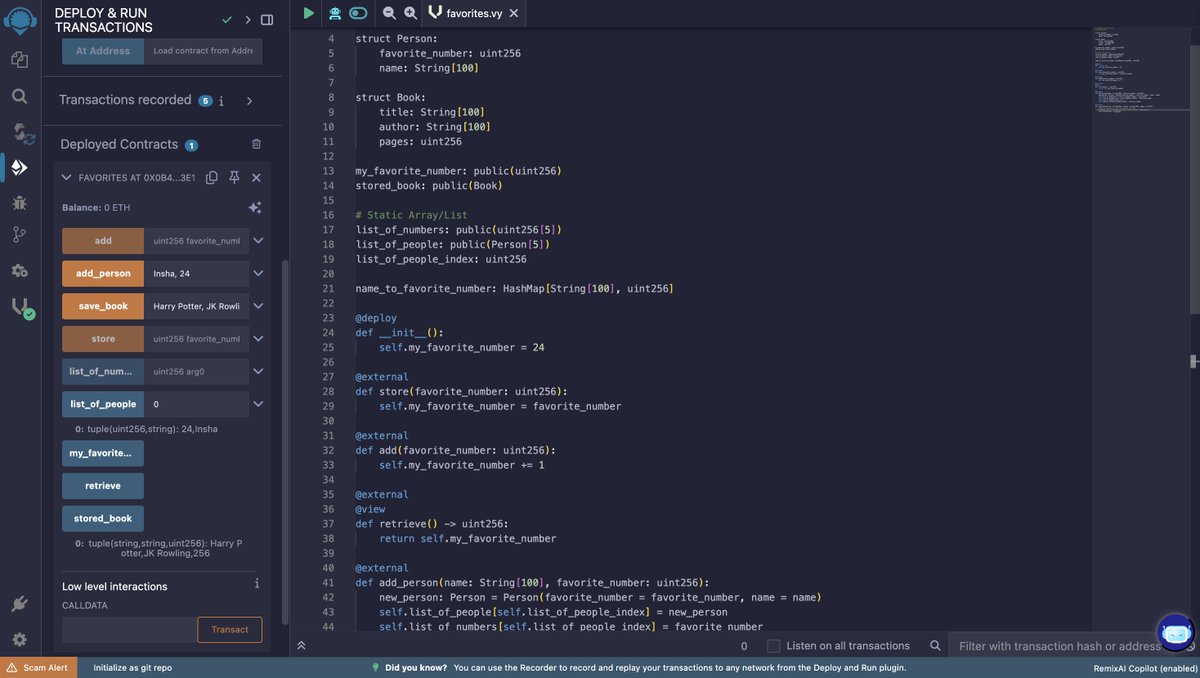The width and height of the screenshot is (1200, 678).
Task: Toggle the AI copilot switch in the toolbar
Action: pyautogui.click(x=358, y=13)
